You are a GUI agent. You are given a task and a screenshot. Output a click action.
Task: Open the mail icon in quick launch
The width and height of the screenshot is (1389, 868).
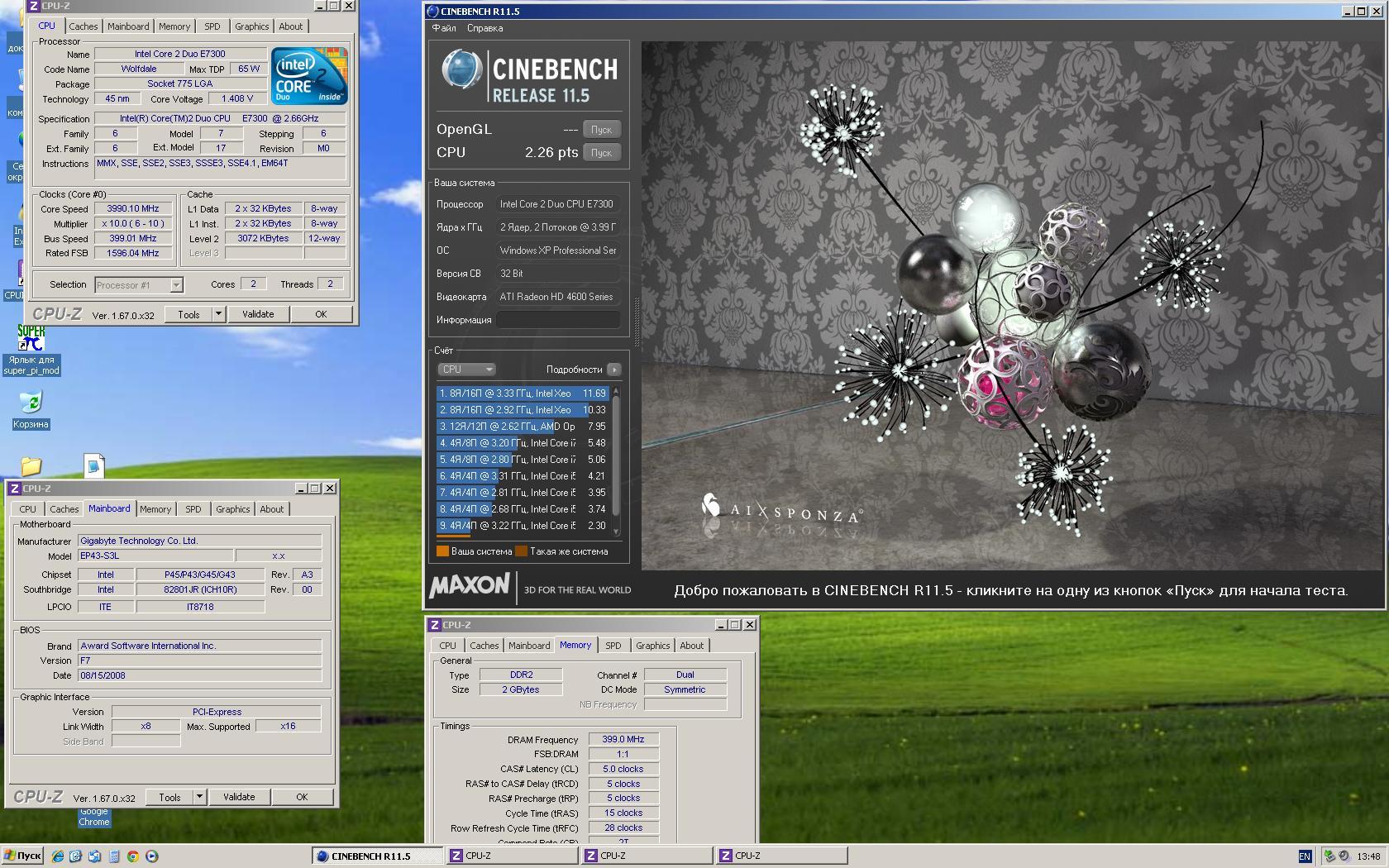coord(94,856)
